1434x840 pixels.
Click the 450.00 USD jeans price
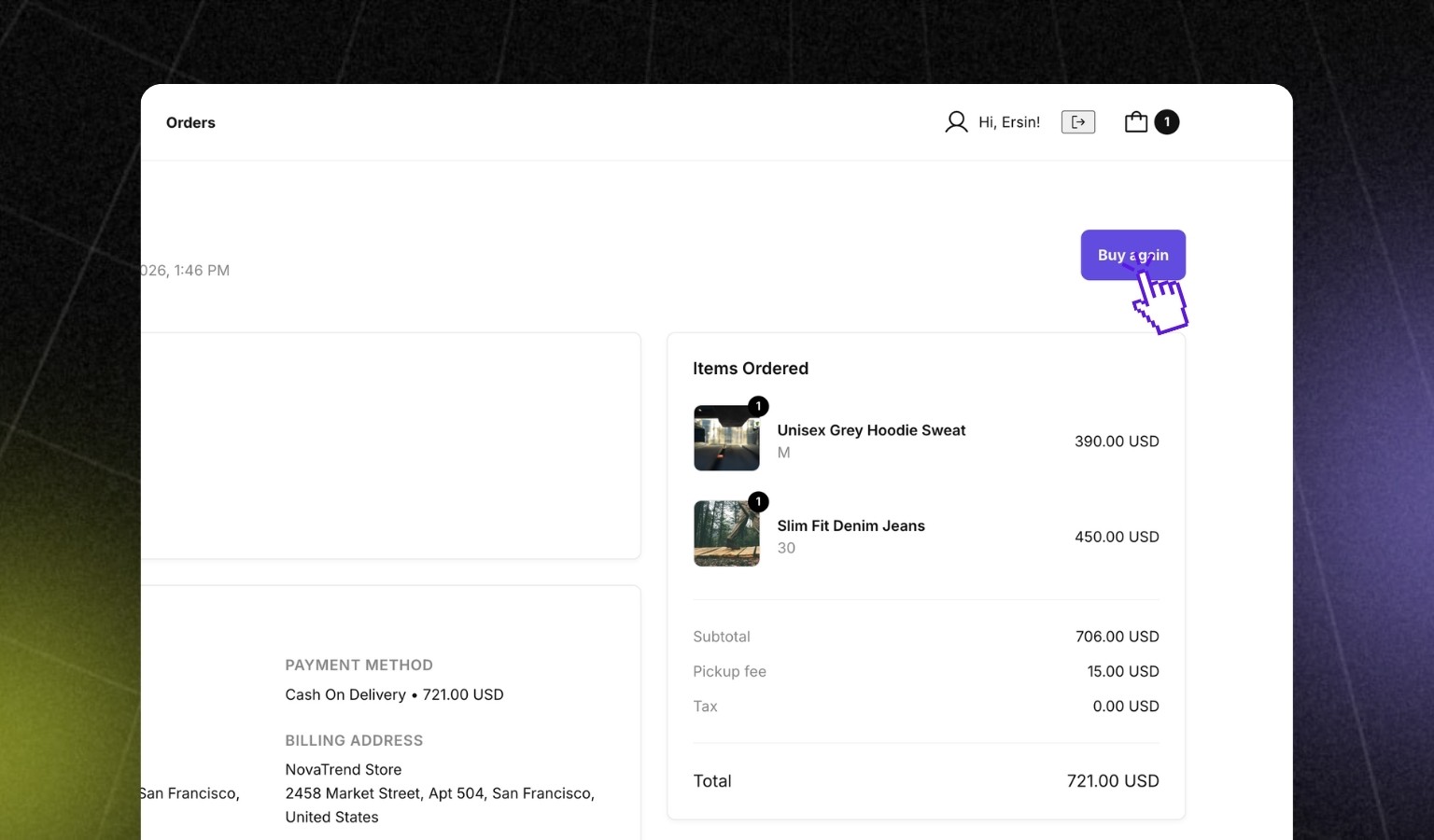[x=1117, y=537]
